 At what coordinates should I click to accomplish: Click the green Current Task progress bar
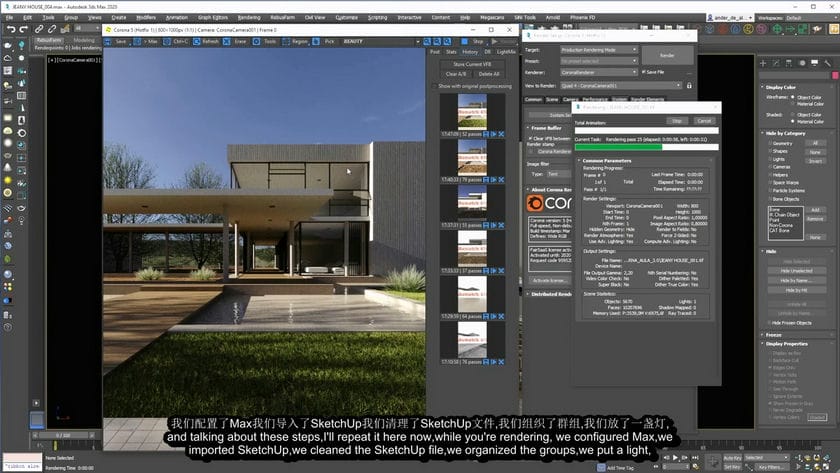tap(646, 147)
